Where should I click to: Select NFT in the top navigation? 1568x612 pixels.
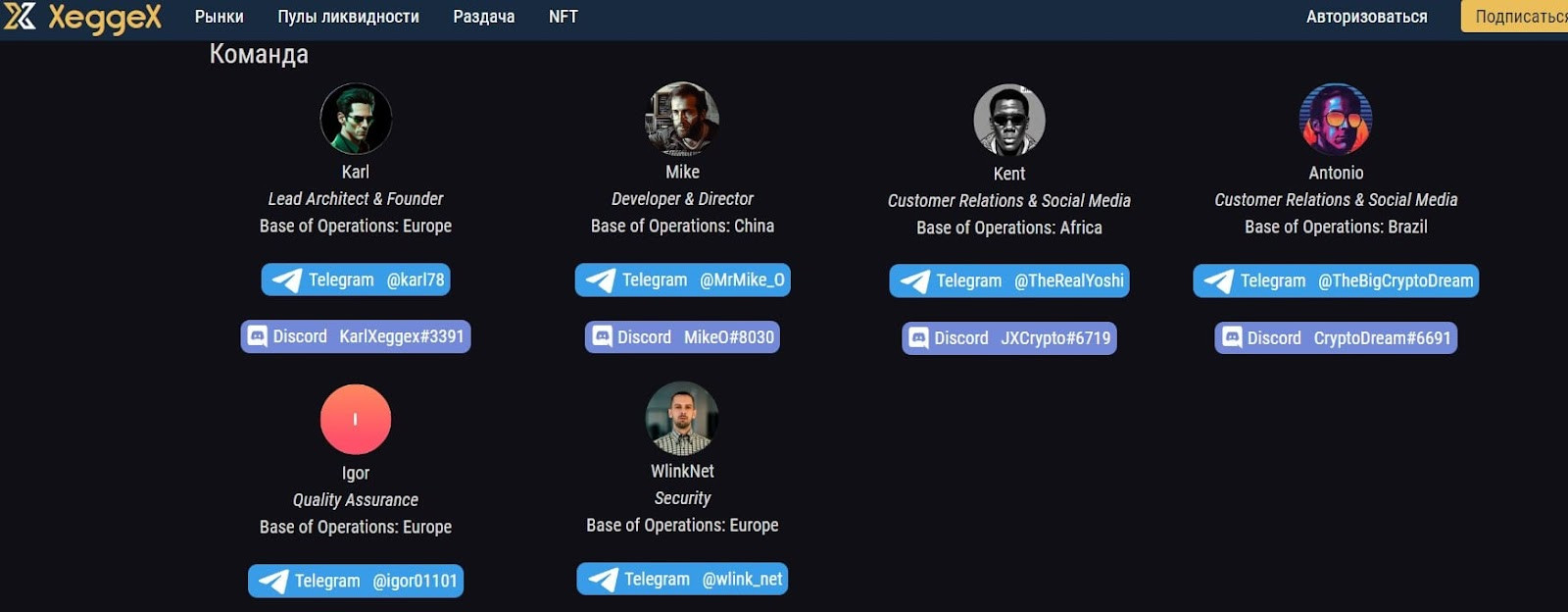point(563,17)
